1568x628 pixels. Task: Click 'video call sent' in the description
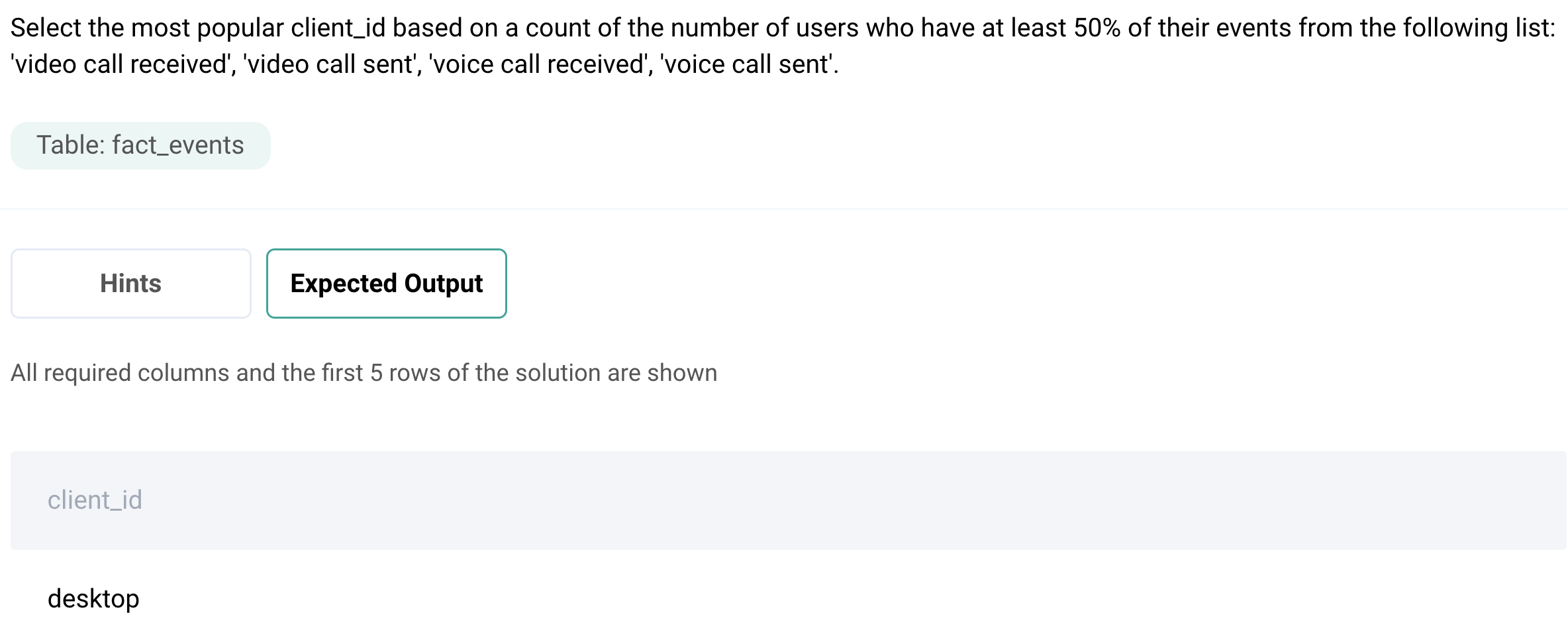(x=331, y=64)
